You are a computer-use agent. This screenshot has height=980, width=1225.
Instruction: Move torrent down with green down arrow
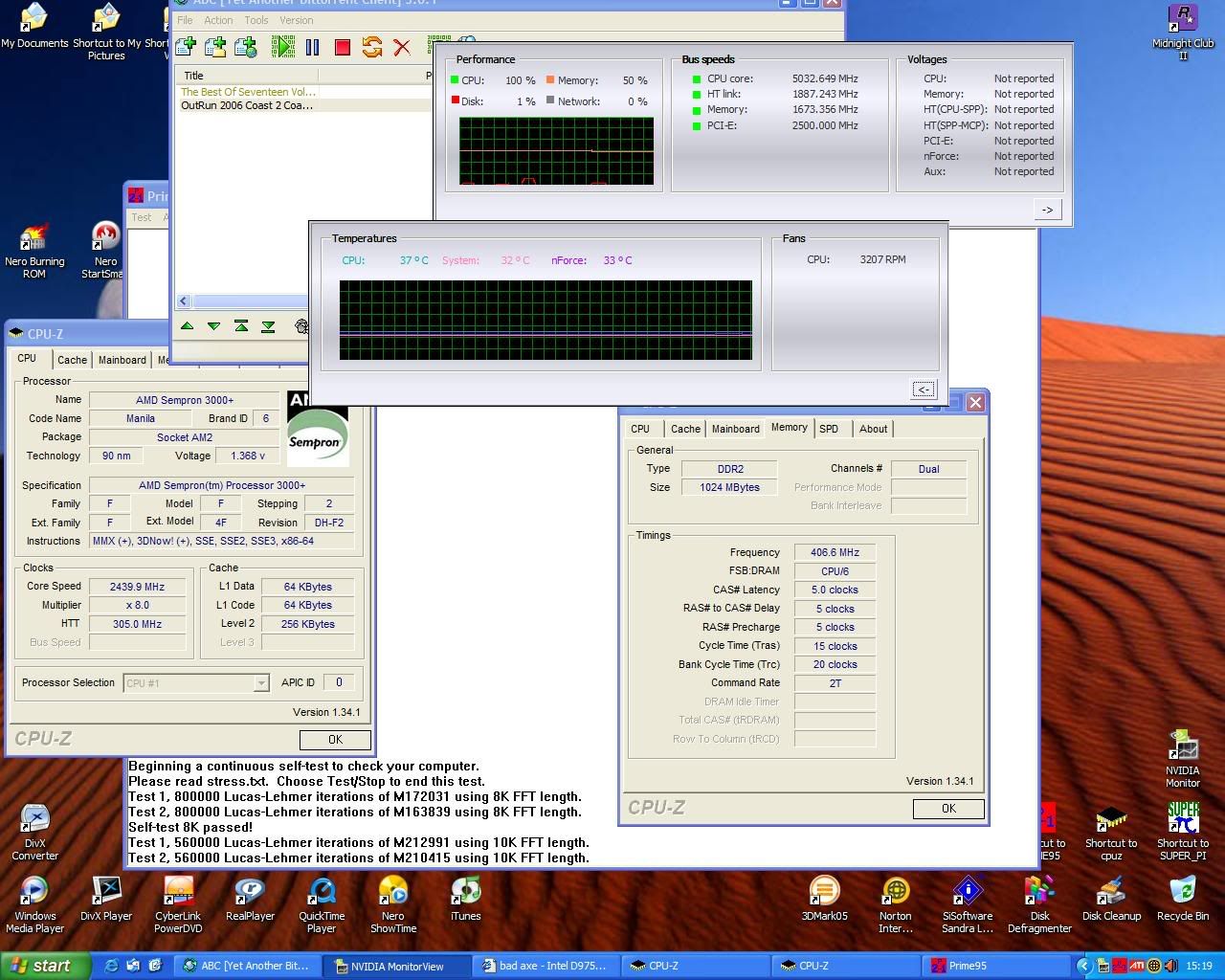[x=213, y=326]
